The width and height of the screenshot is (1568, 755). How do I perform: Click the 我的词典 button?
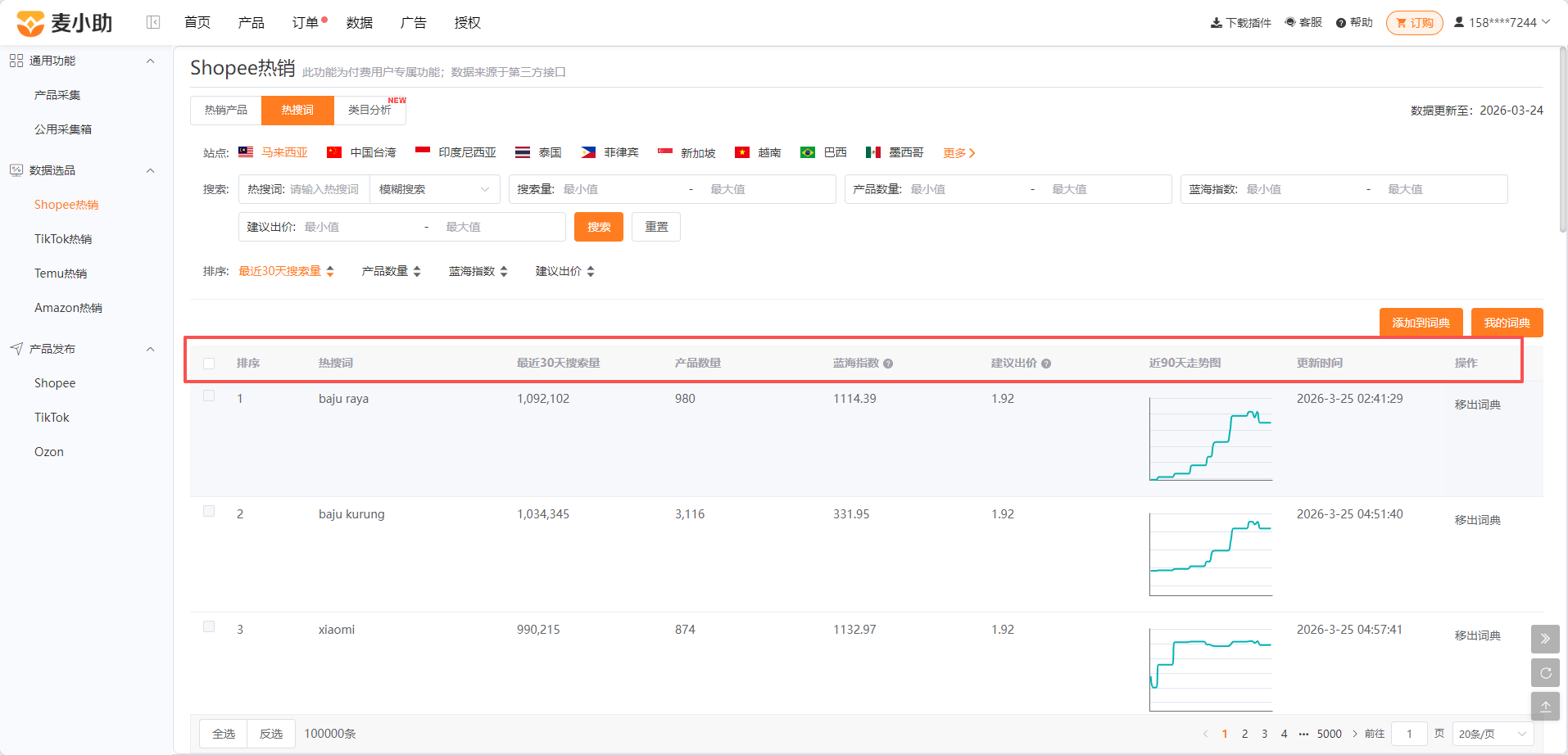pyautogui.click(x=1507, y=323)
